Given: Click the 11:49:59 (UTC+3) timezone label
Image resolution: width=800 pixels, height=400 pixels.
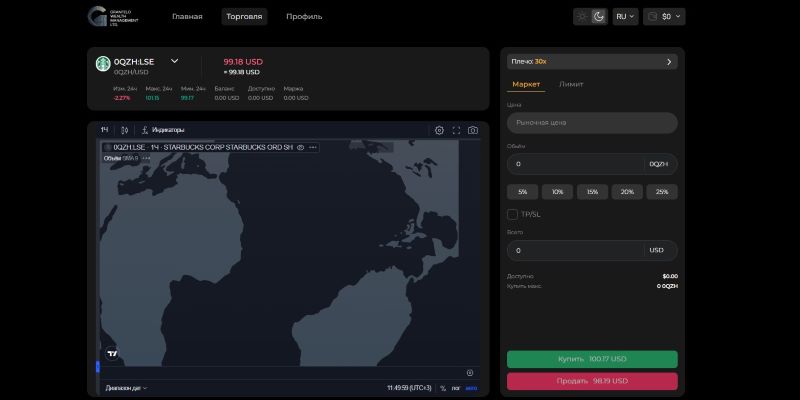Looking at the screenshot, I should [409, 388].
